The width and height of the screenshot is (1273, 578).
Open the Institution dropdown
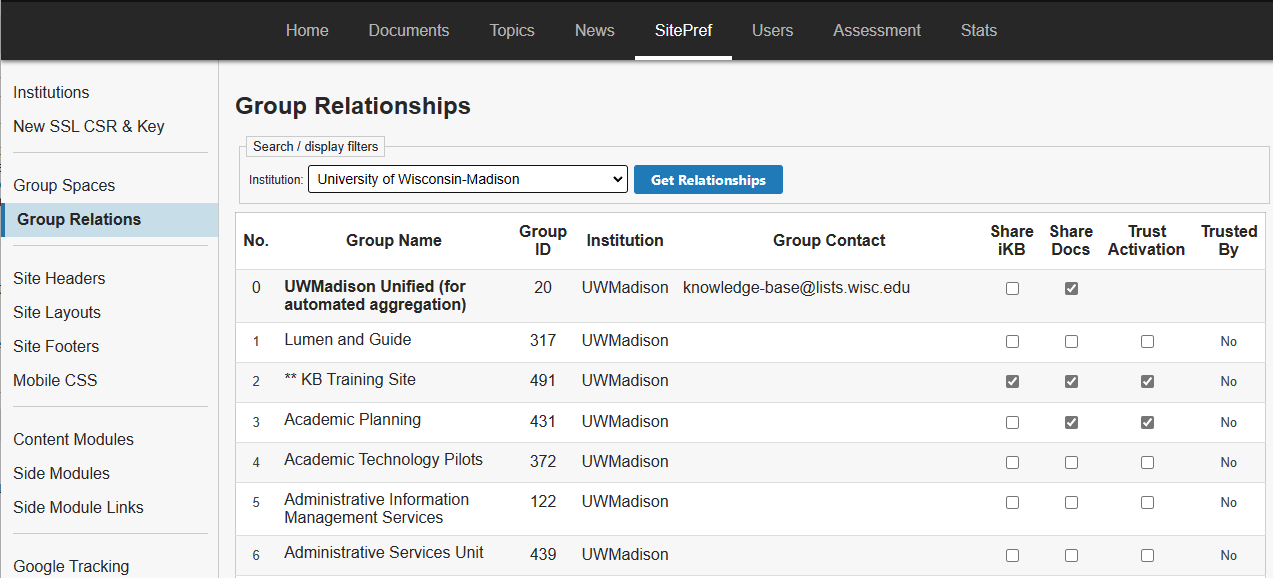point(467,180)
